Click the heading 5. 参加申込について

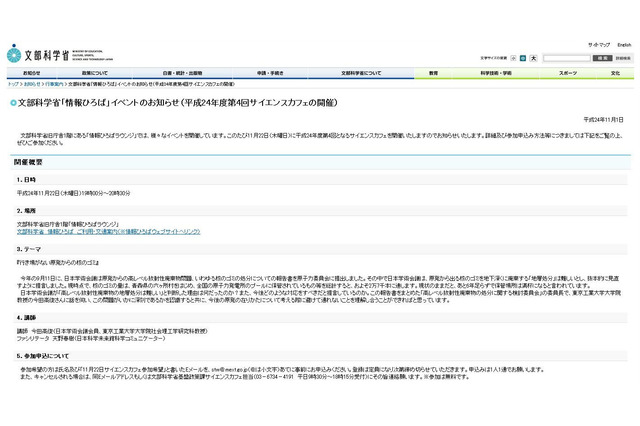[43, 356]
